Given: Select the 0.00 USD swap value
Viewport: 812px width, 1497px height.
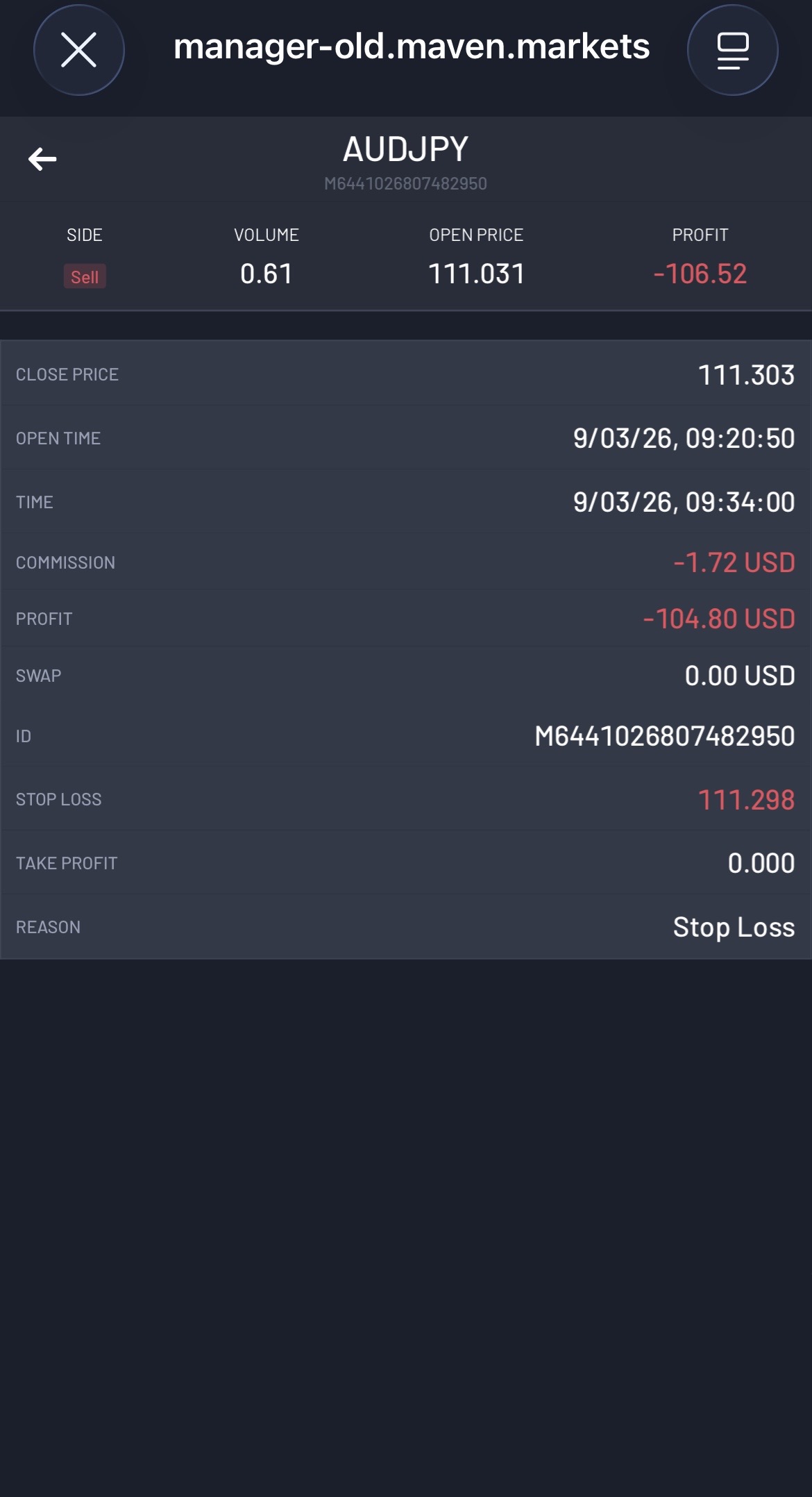Looking at the screenshot, I should pyautogui.click(x=739, y=676).
